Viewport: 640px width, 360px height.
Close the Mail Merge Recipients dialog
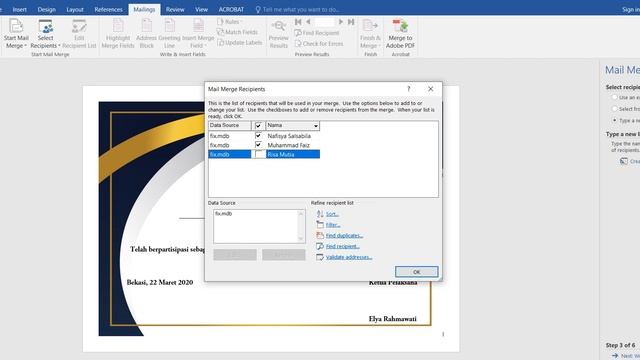click(431, 89)
